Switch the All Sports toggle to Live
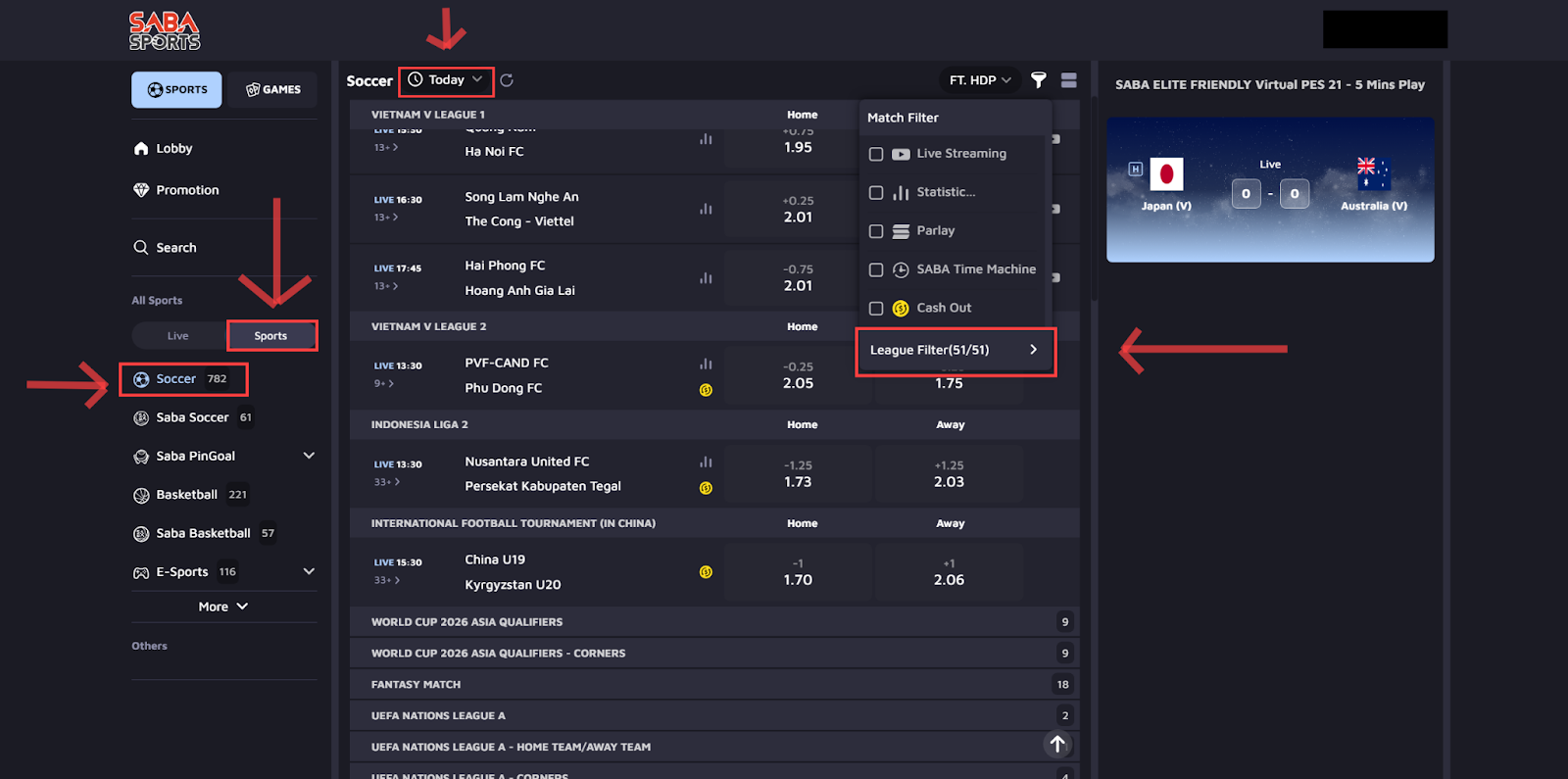The width and height of the screenshot is (1568, 779). (x=178, y=336)
